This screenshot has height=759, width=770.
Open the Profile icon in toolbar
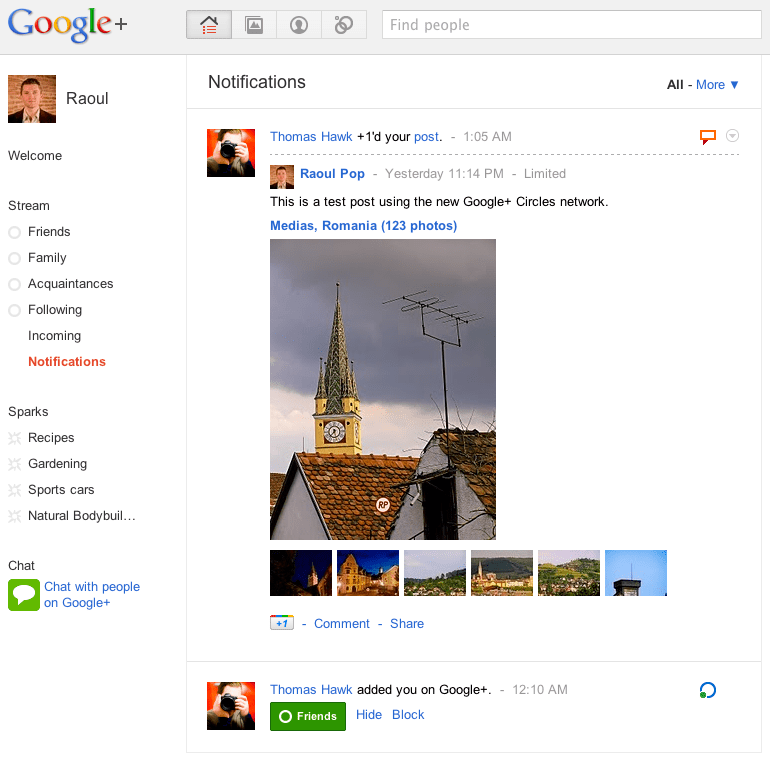pos(299,25)
